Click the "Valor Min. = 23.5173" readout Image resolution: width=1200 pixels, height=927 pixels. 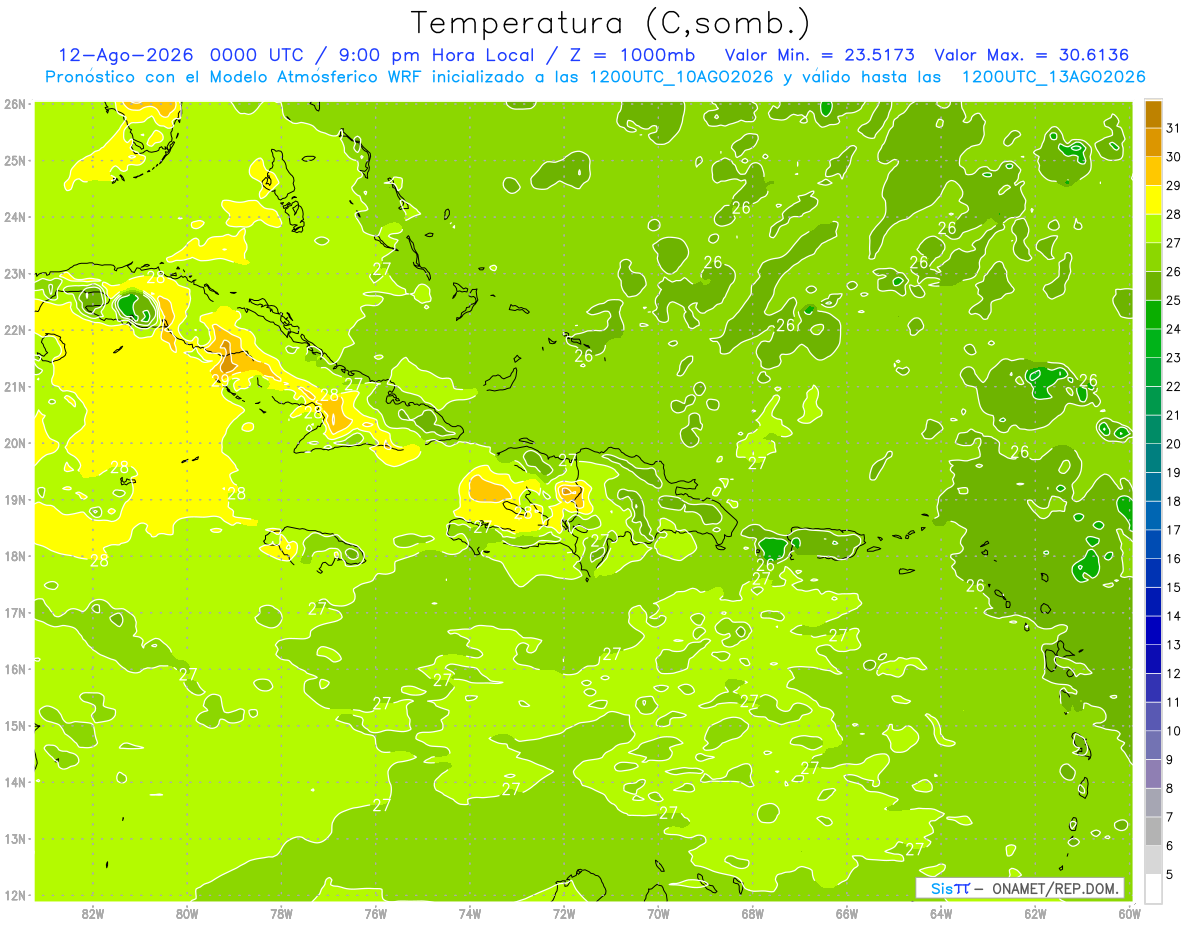coord(820,55)
